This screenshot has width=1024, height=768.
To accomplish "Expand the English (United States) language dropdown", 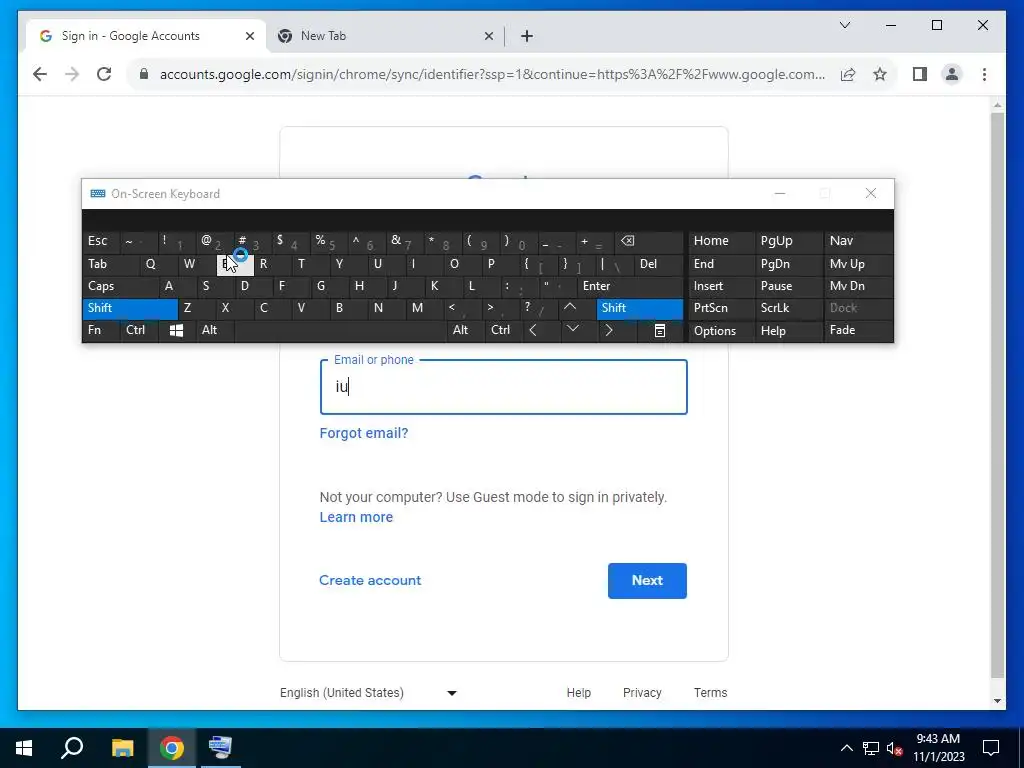I will point(368,693).
